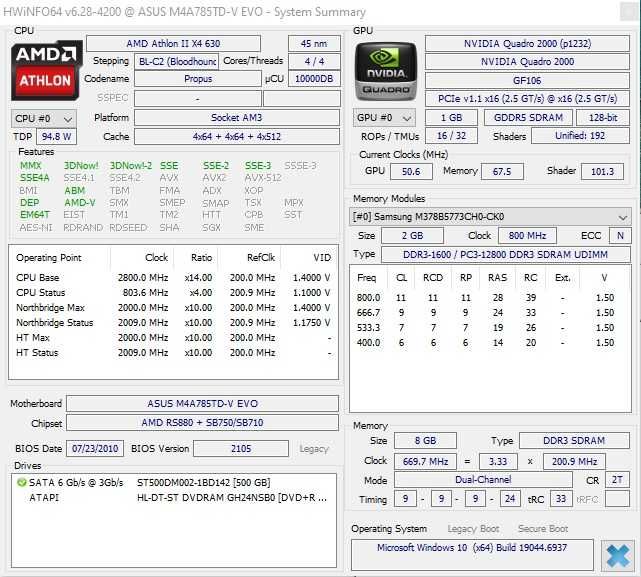This screenshot has height=577, width=641.
Task: Click the AES-NI feature label
Action: pyautogui.click(x=36, y=227)
